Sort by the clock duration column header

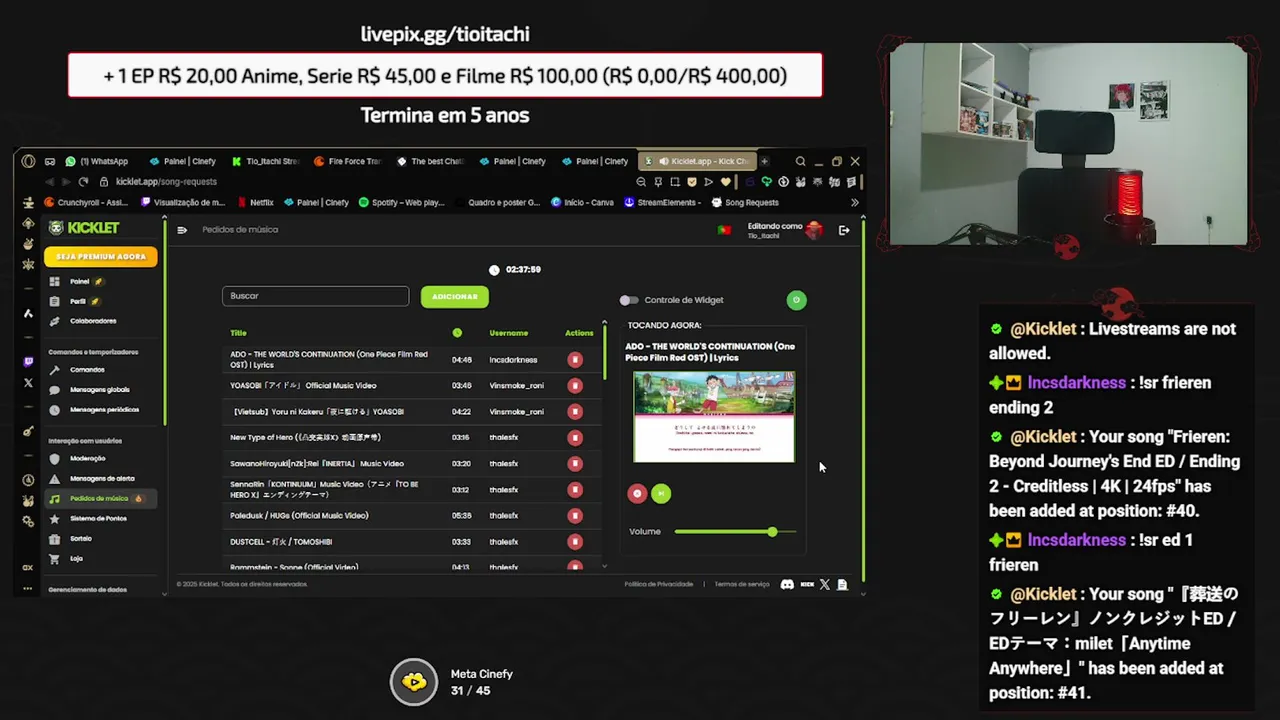pos(457,333)
